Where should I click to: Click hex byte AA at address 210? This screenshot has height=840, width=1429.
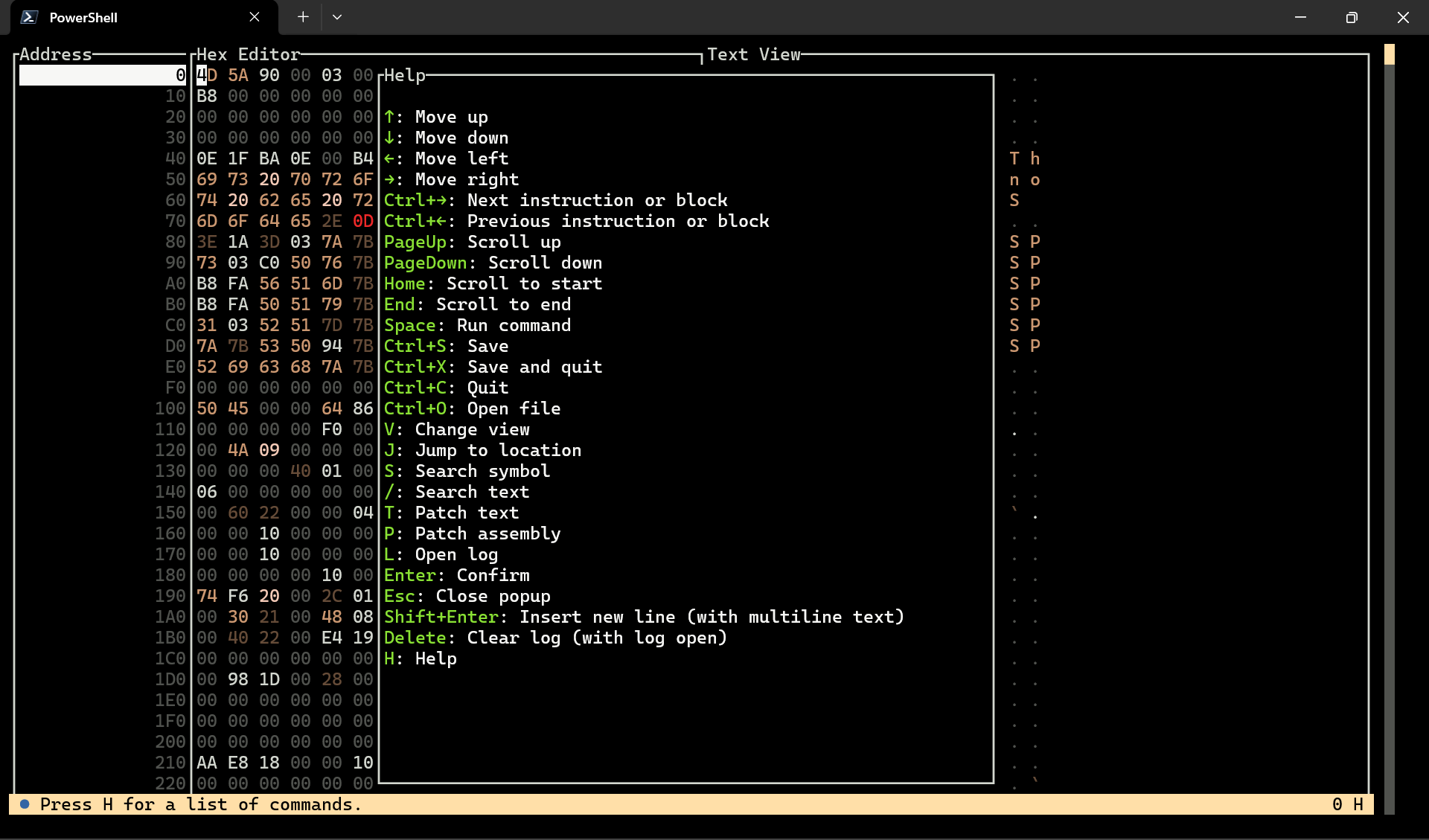[207, 763]
